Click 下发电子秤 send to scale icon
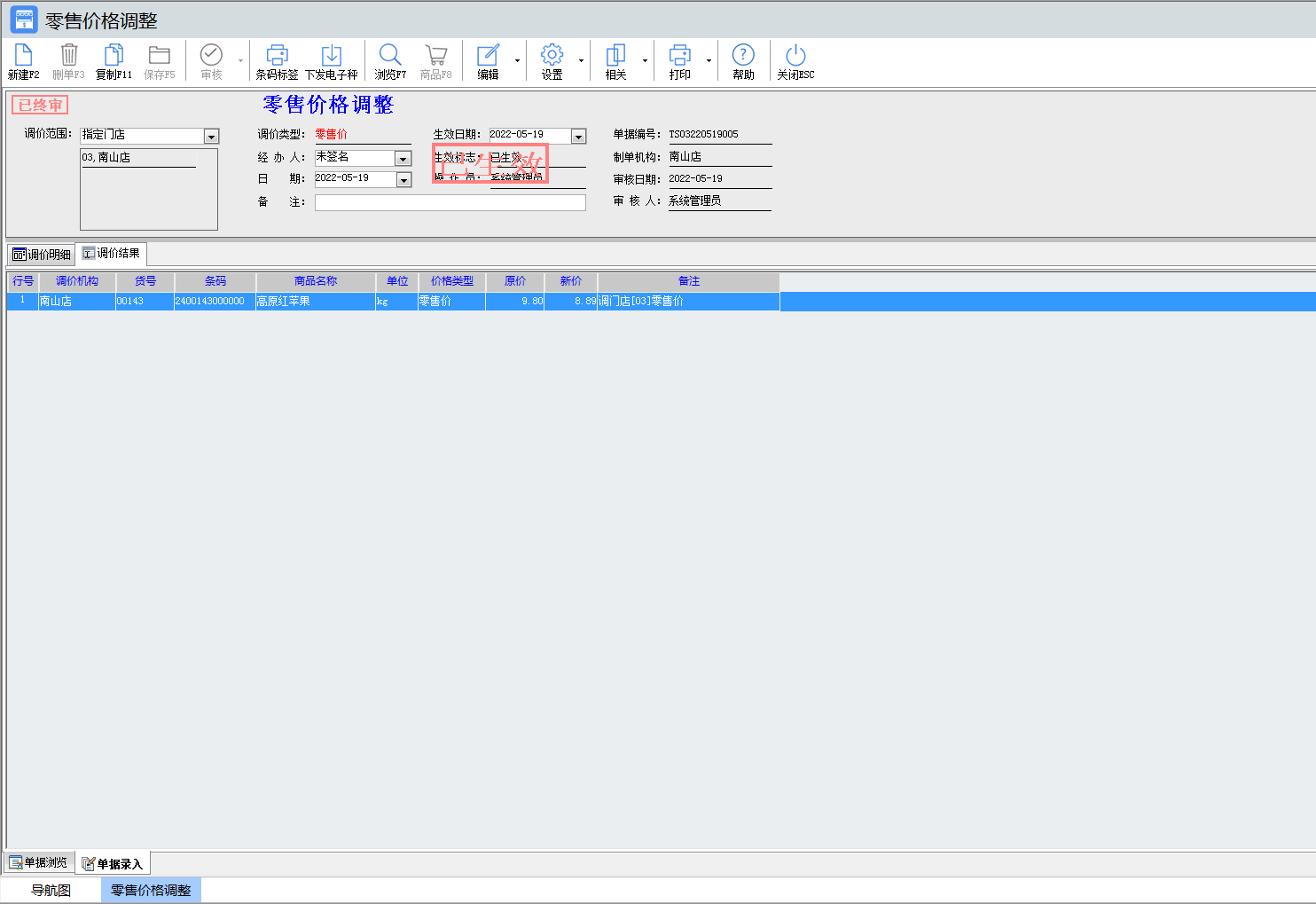 (331, 56)
